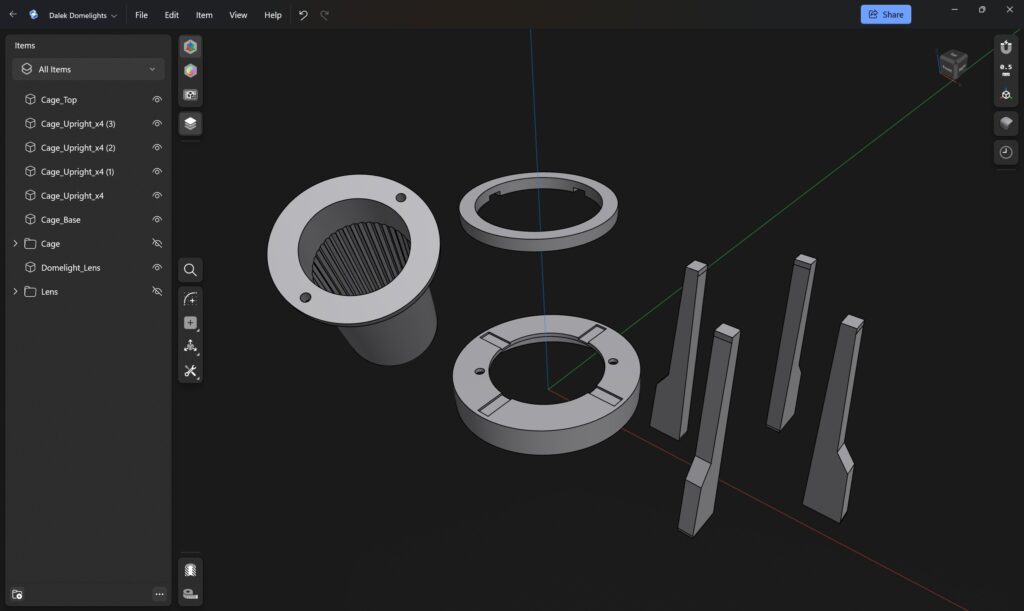The width and height of the screenshot is (1024, 611).
Task: Hide the Cage_Top item
Action: [x=157, y=100]
